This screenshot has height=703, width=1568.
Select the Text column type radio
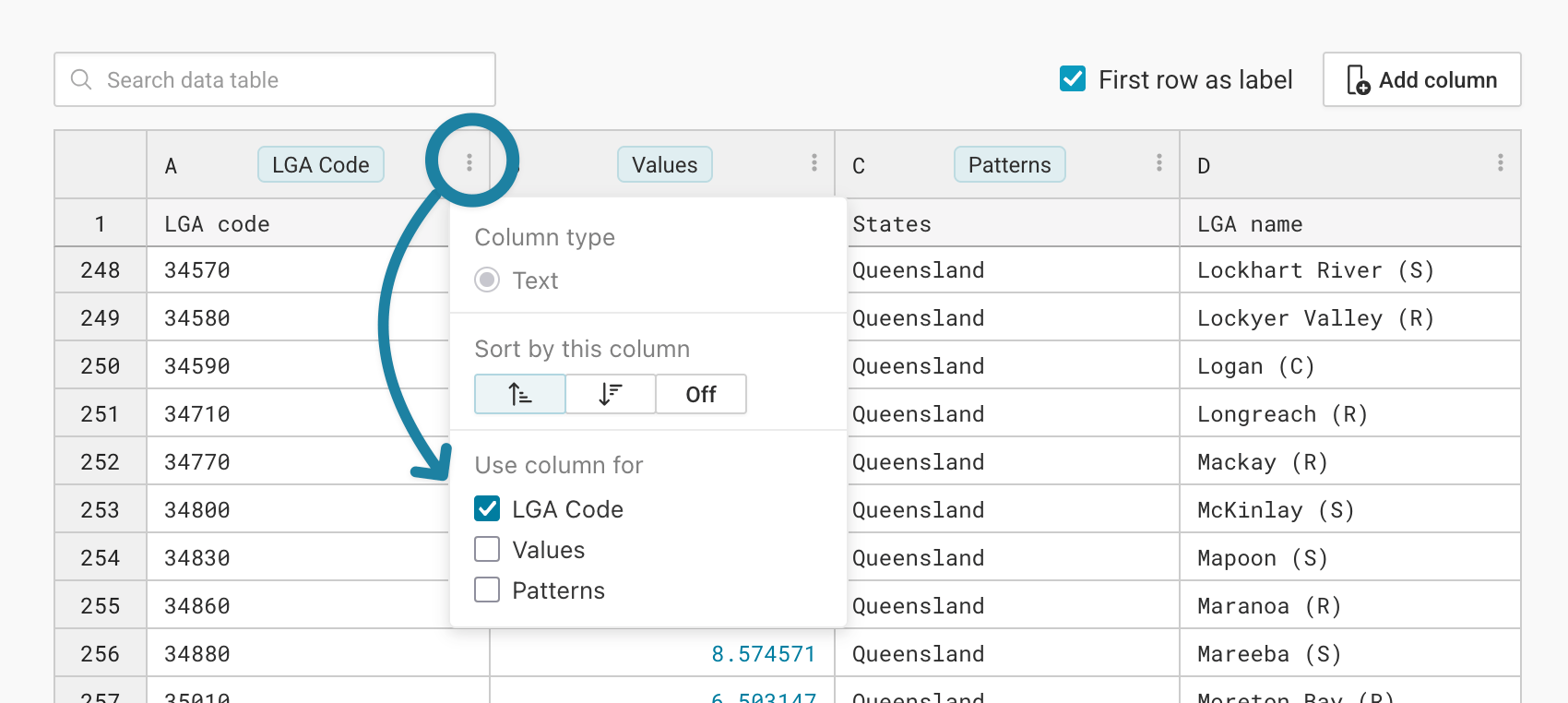[487, 280]
